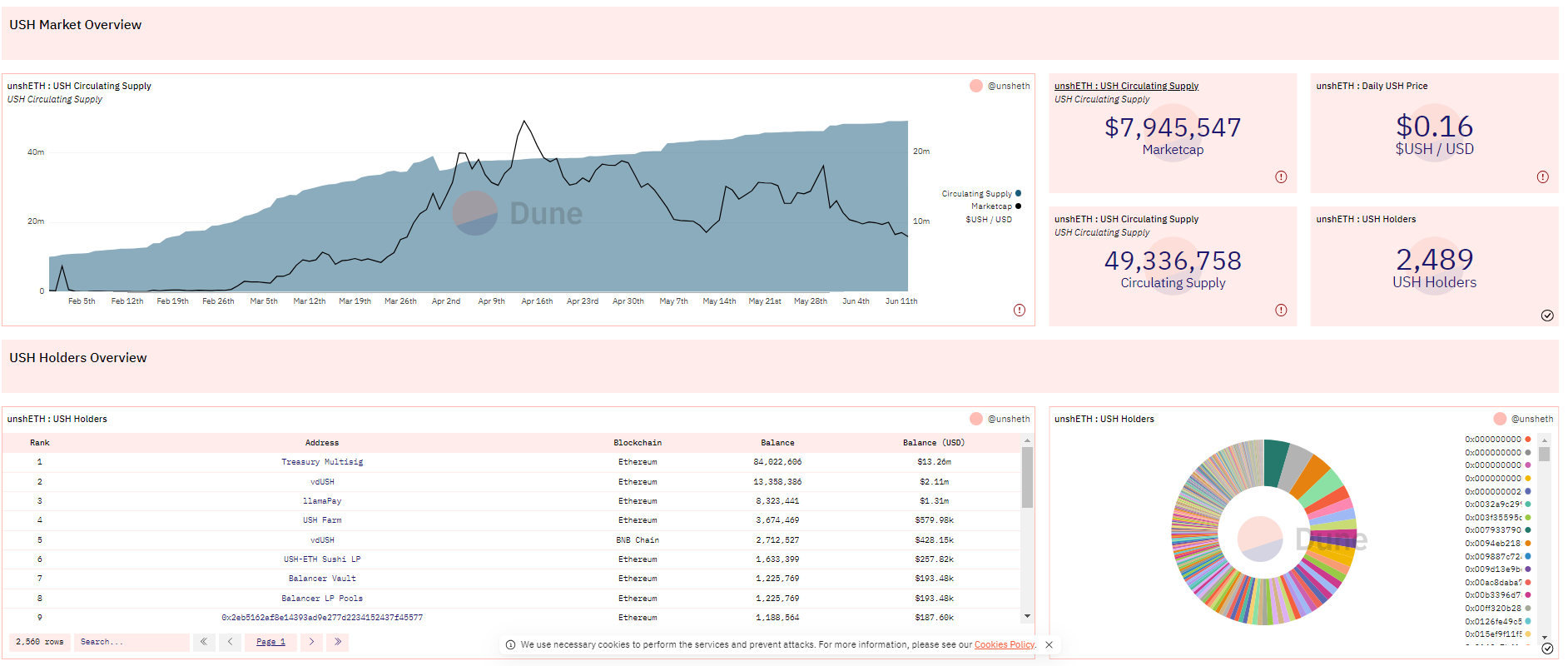This screenshot has width=1568, height=666.
Task: Click checkmark icon on USH Holders counter card
Action: click(1547, 316)
